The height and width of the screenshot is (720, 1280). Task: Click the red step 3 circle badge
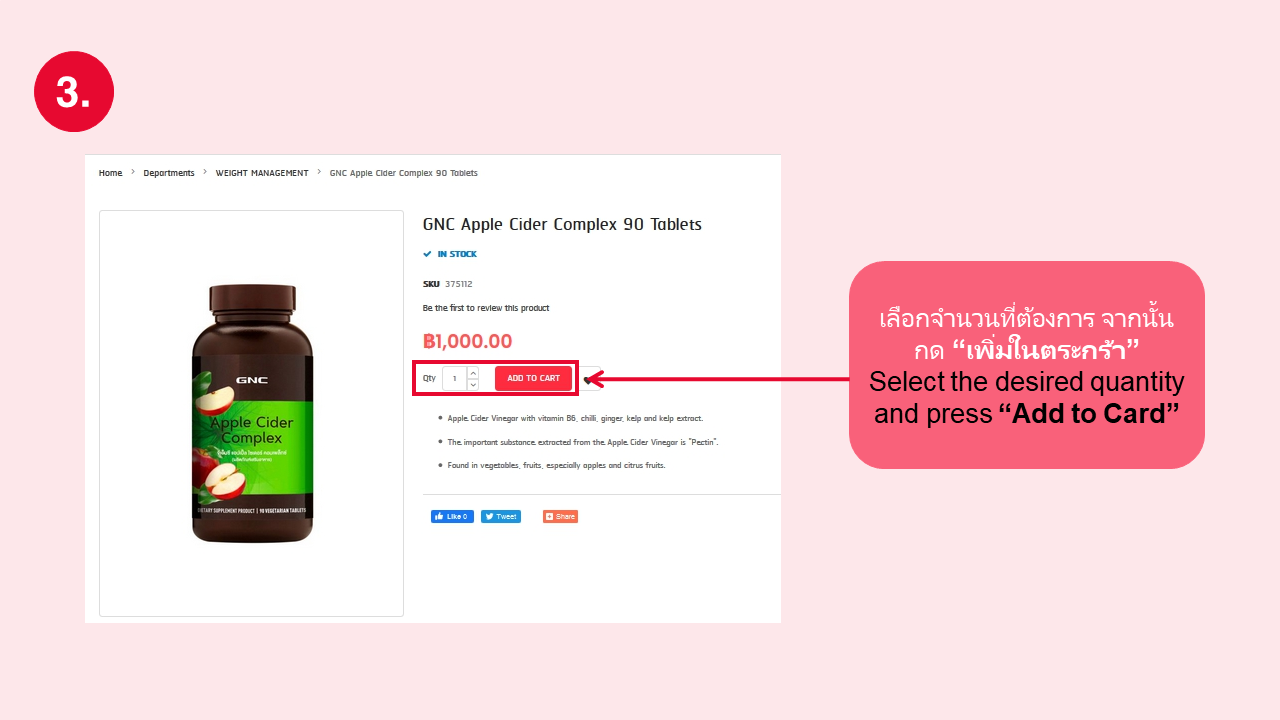click(74, 92)
